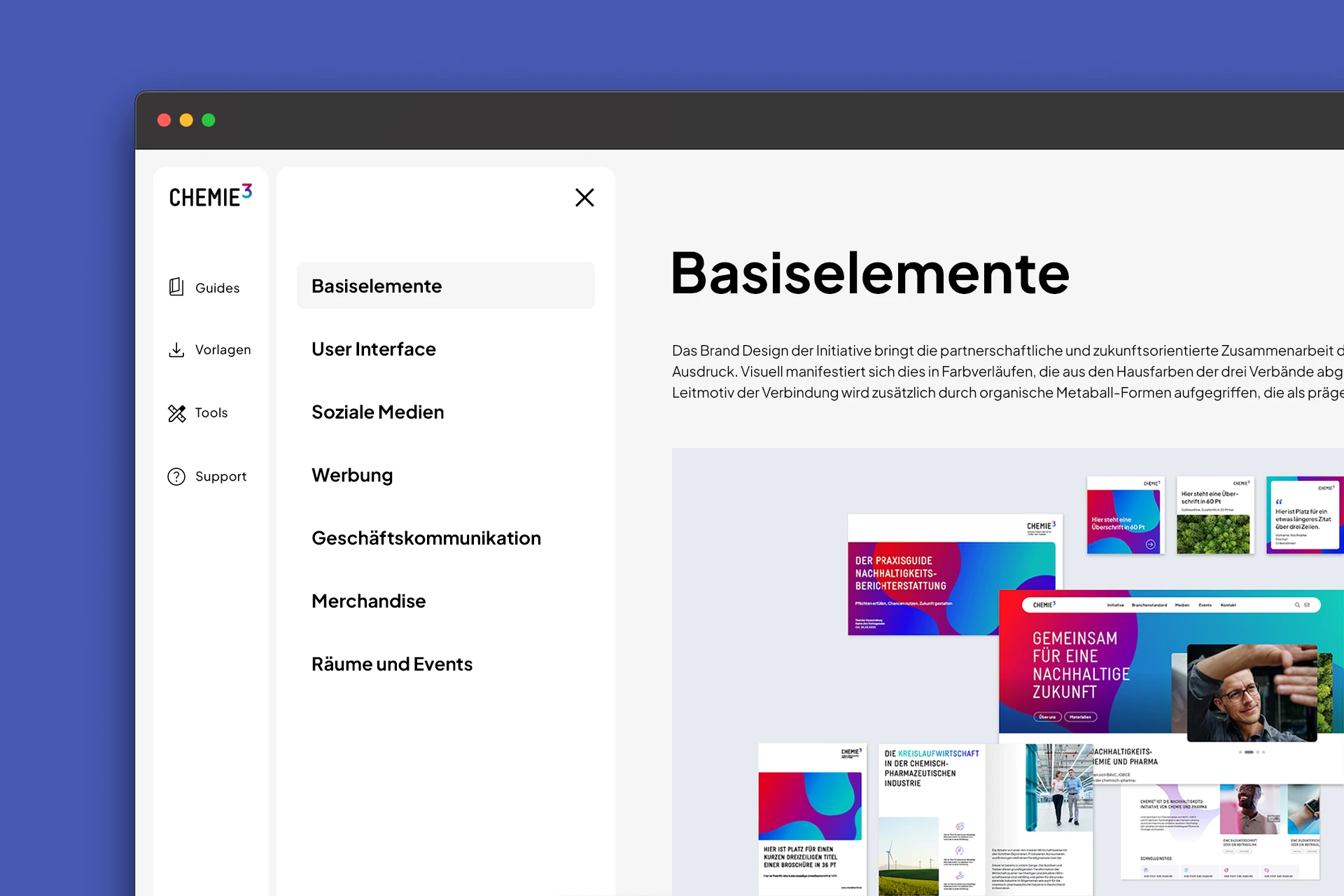Viewport: 1344px width, 896px height.
Task: Click the social tile with forest photo
Action: [x=1214, y=515]
